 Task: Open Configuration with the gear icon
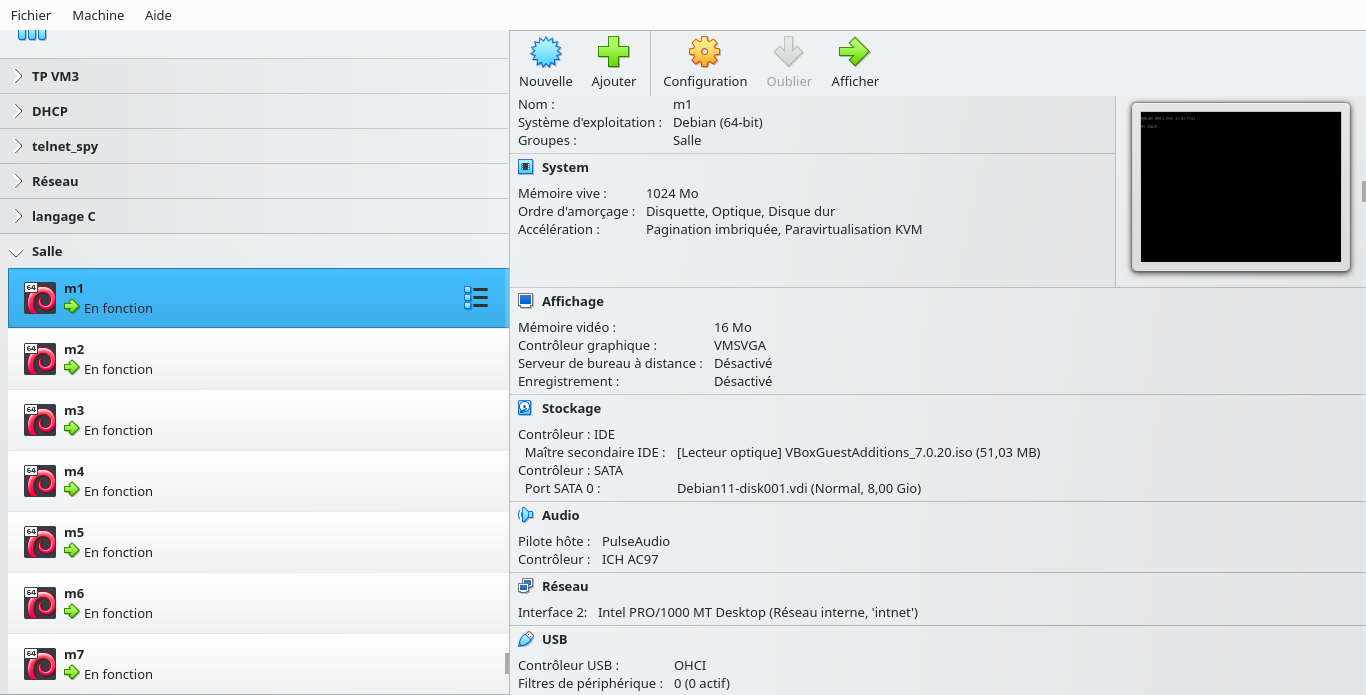[704, 52]
